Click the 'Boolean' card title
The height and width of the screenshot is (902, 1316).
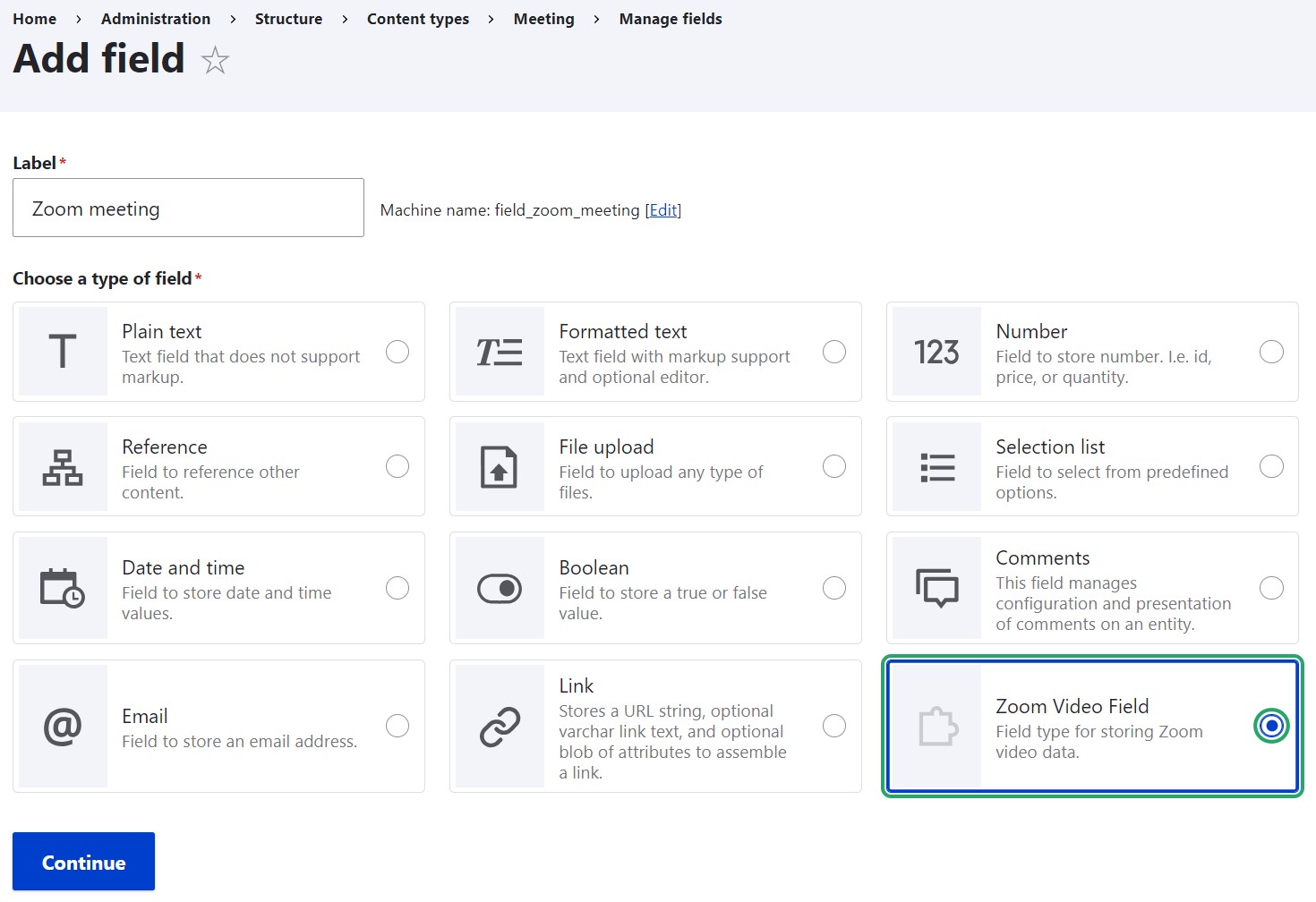tap(594, 567)
